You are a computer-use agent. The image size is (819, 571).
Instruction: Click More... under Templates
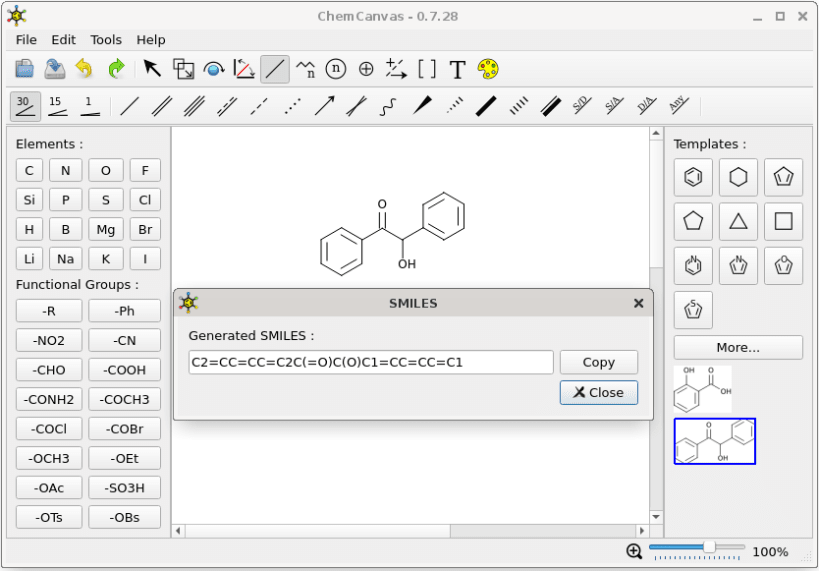coord(738,347)
